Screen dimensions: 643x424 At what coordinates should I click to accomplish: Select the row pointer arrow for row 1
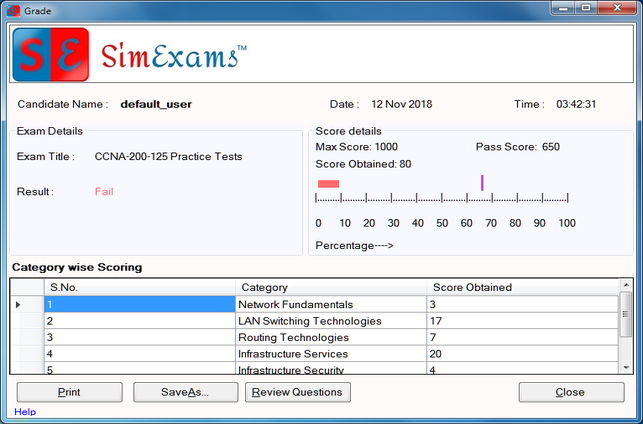pos(18,305)
